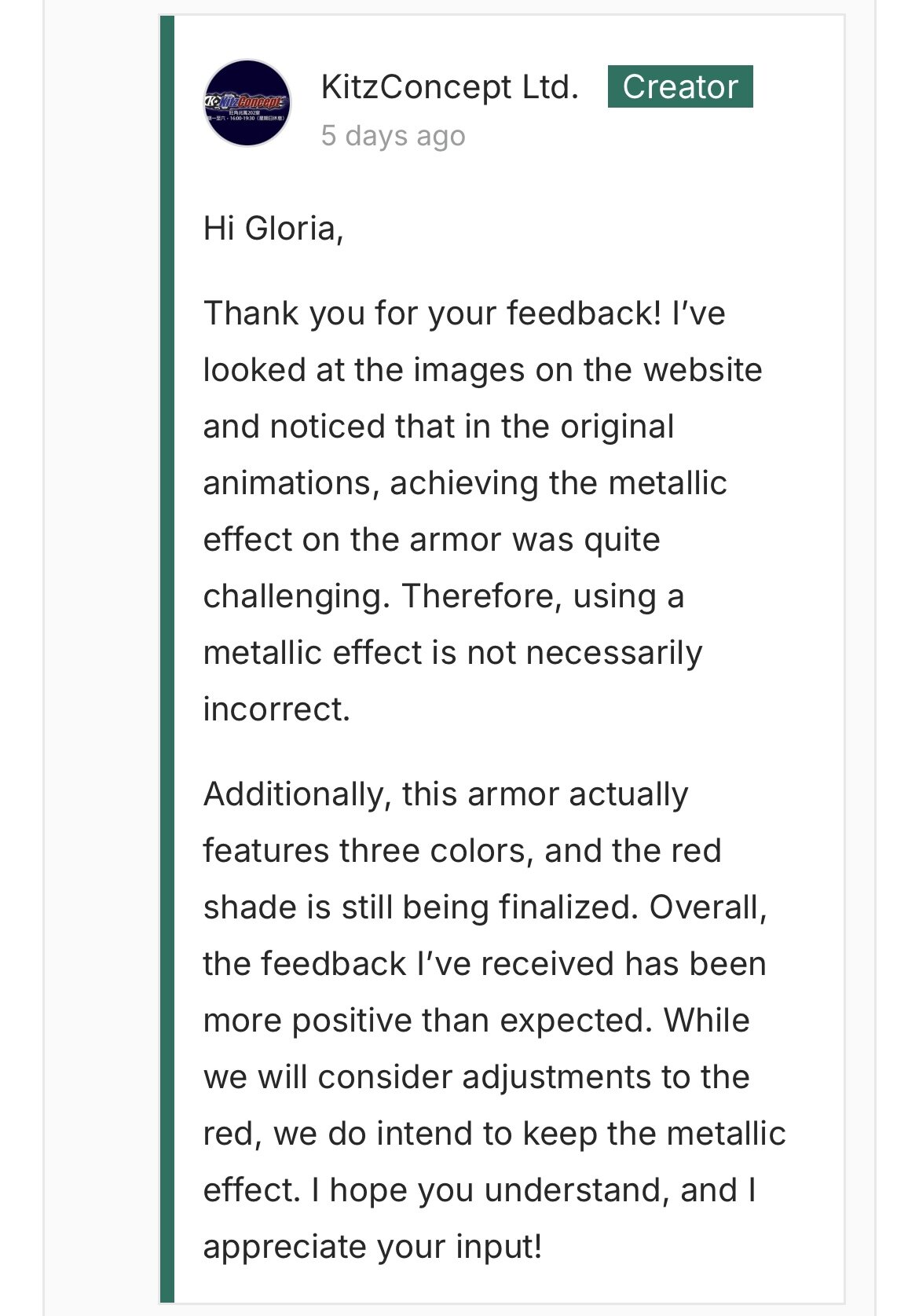The width and height of the screenshot is (919, 1316).
Task: Click the line 'challenging. Therefore, using a'
Action: tap(444, 596)
